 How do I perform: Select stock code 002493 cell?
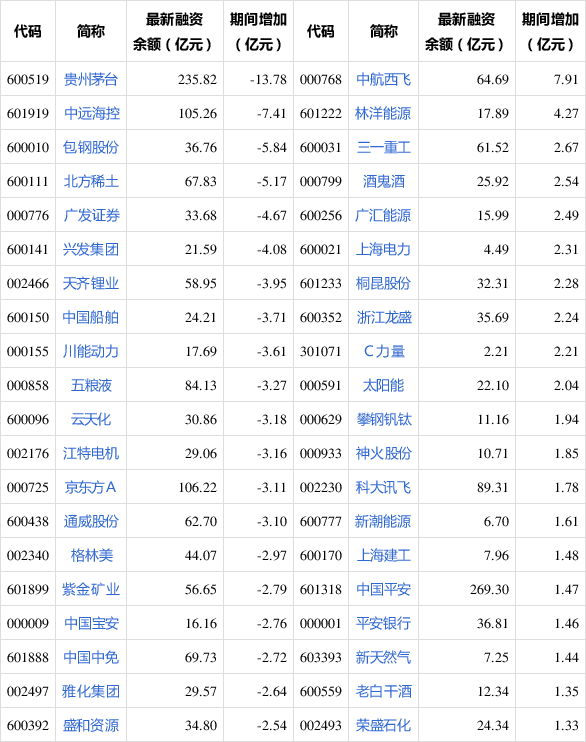coord(320,725)
